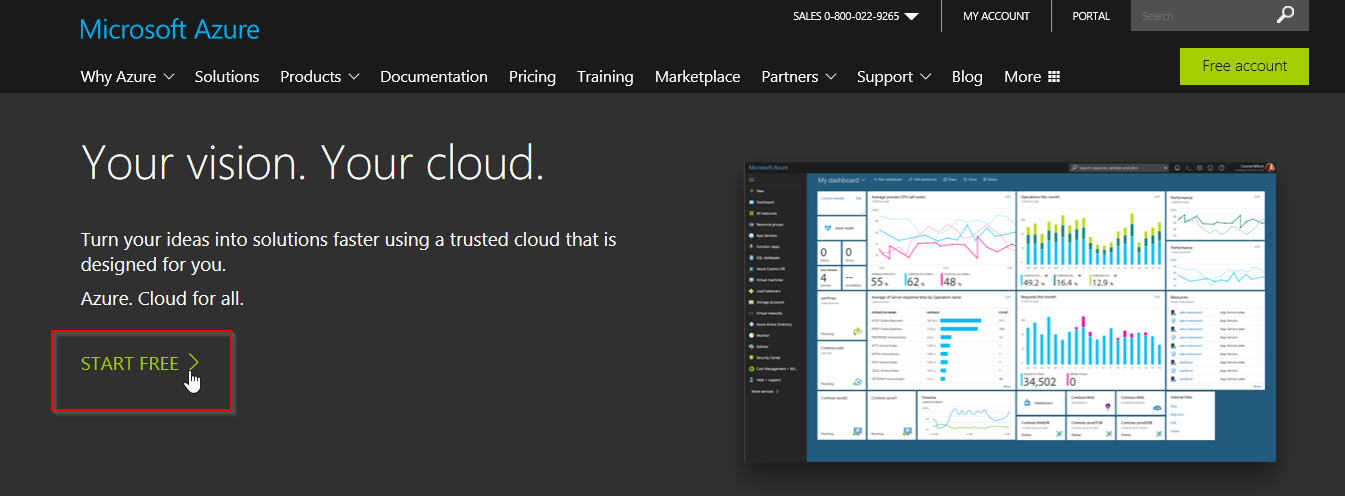Click the START FREE link

click(x=140, y=364)
